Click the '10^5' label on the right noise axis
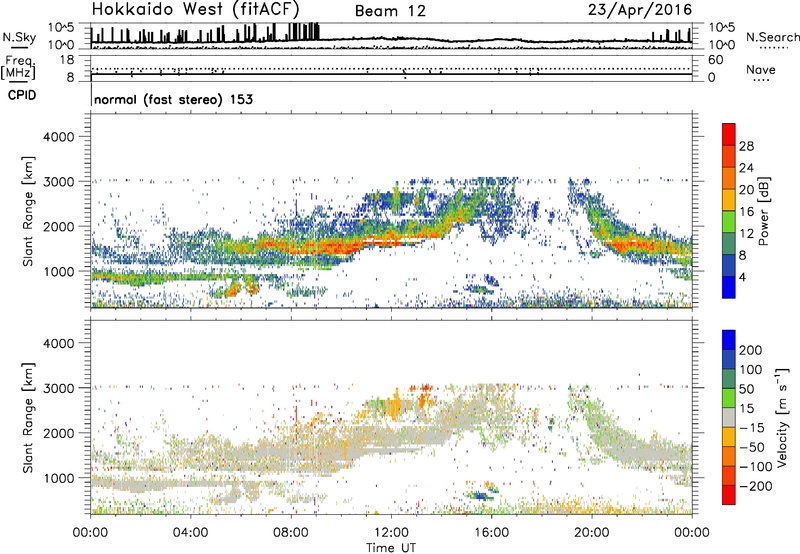The height and width of the screenshot is (554, 800). (722, 28)
